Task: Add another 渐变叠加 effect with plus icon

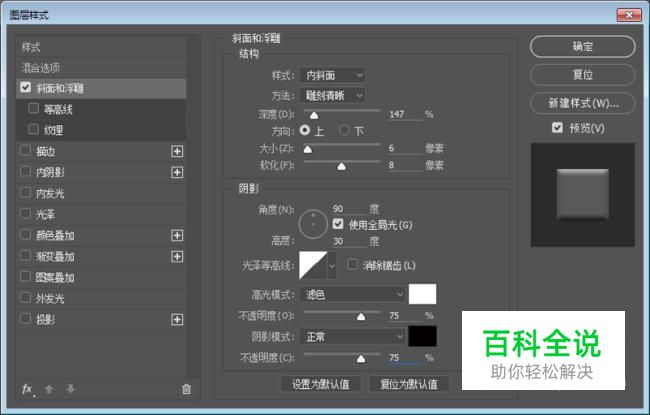Action: coord(177,257)
